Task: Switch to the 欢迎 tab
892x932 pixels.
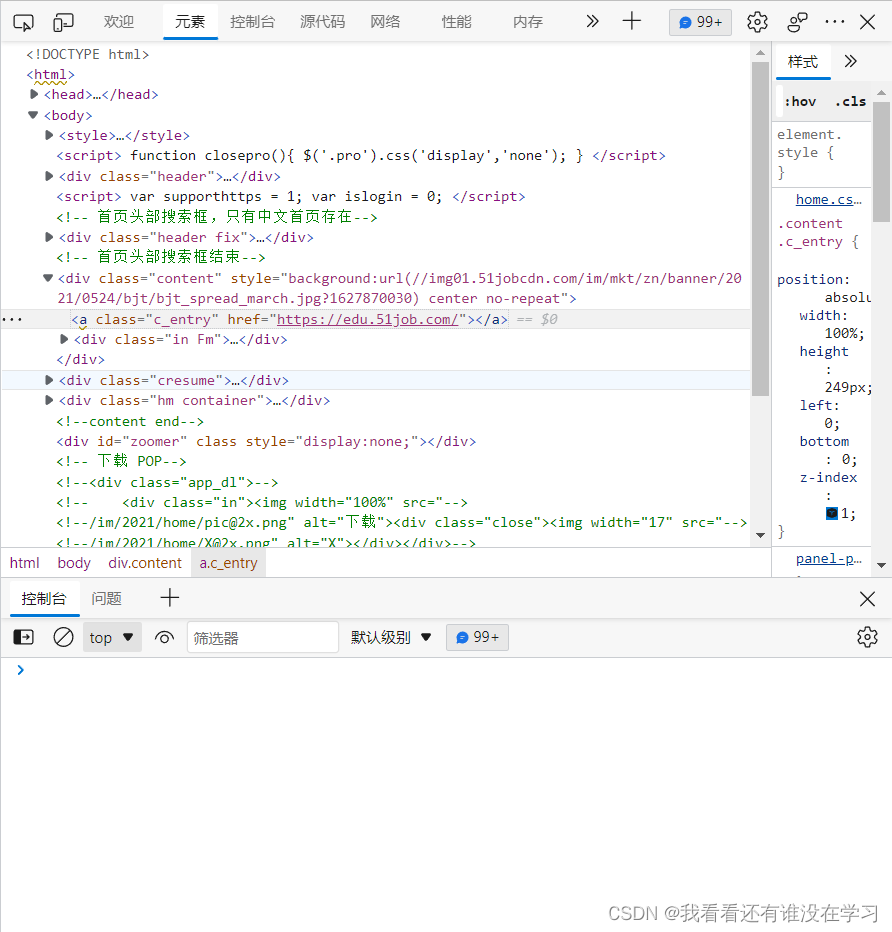Action: pyautogui.click(x=119, y=22)
